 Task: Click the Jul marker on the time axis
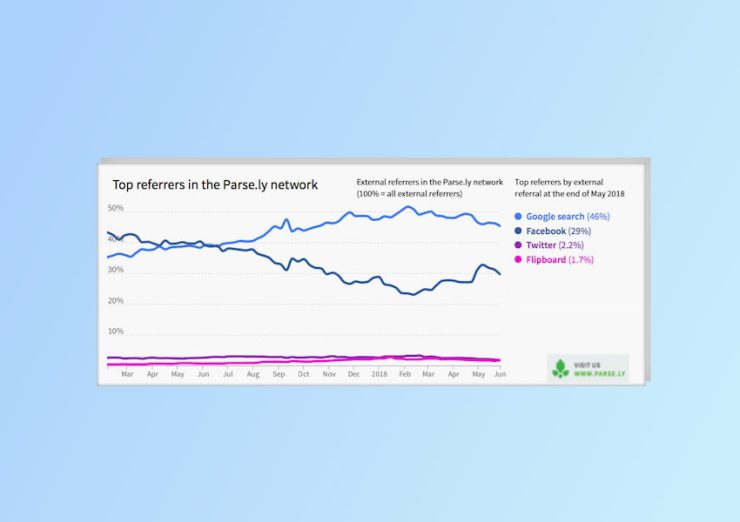tap(228, 374)
